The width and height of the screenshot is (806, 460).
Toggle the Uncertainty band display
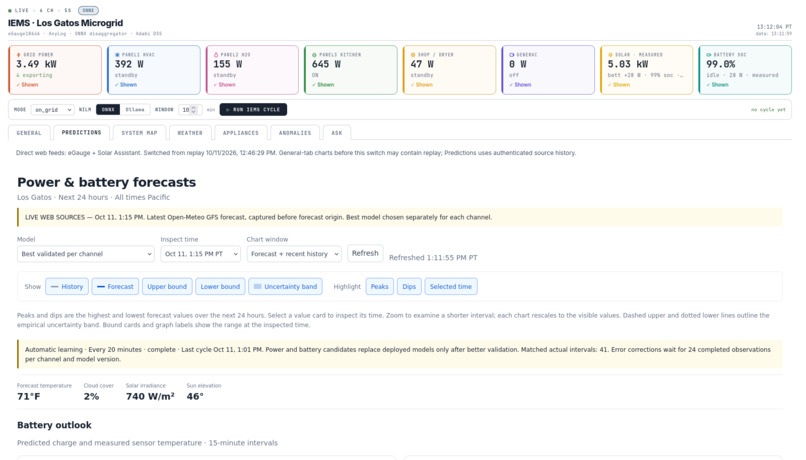coord(285,287)
